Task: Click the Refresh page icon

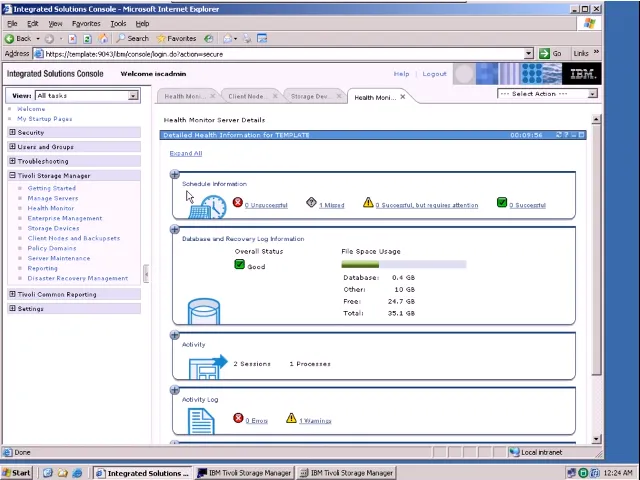Action: (87, 39)
